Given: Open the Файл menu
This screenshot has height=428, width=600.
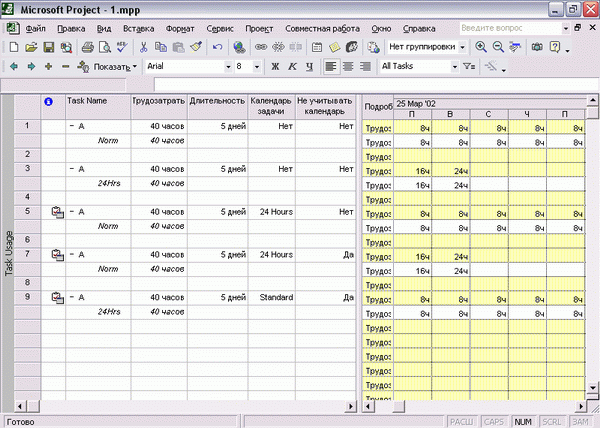Looking at the screenshot, I should tap(35, 29).
